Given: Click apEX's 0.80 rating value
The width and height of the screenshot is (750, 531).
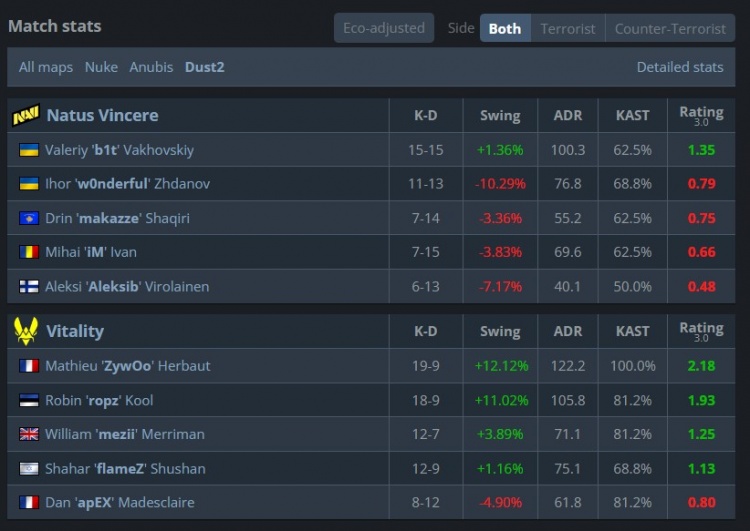Looking at the screenshot, I should (701, 503).
